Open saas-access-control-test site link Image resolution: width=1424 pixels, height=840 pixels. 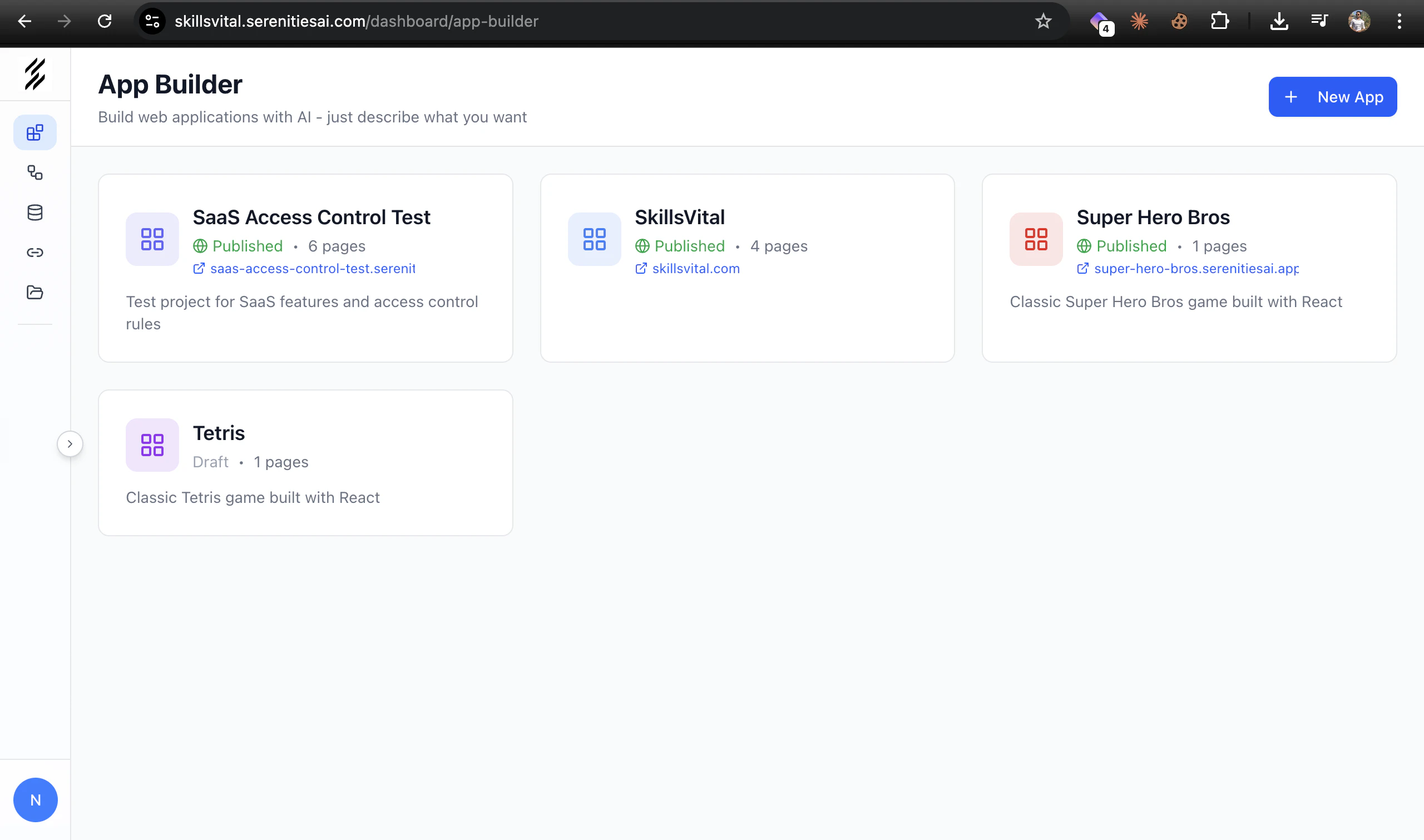(x=312, y=269)
